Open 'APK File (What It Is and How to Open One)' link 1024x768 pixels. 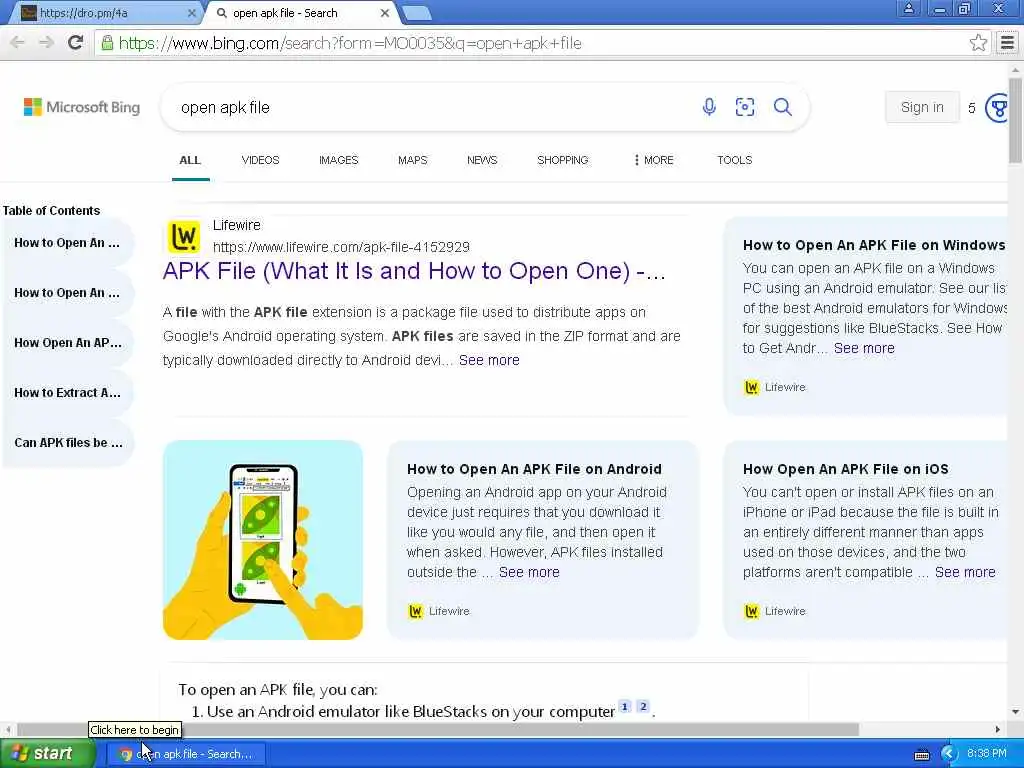coord(414,271)
